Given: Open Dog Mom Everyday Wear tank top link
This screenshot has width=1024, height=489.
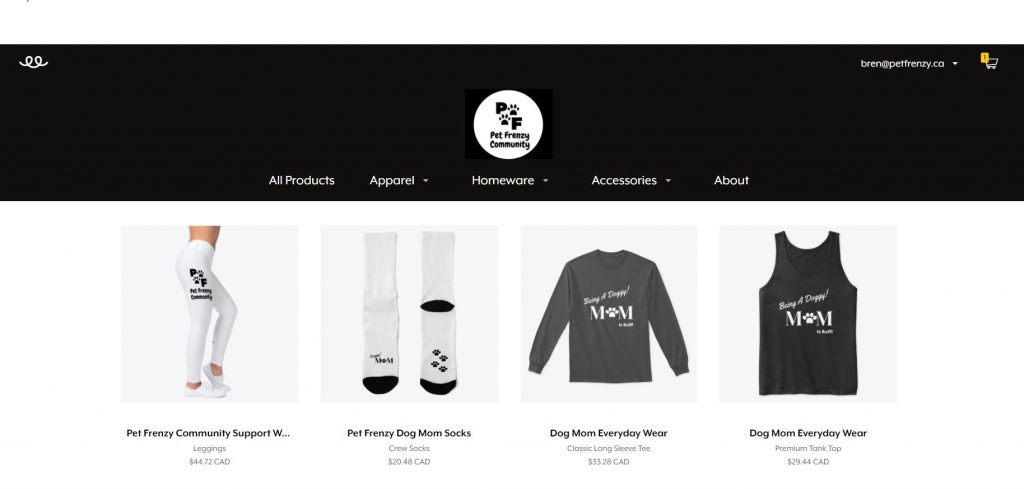Looking at the screenshot, I should [x=808, y=433].
